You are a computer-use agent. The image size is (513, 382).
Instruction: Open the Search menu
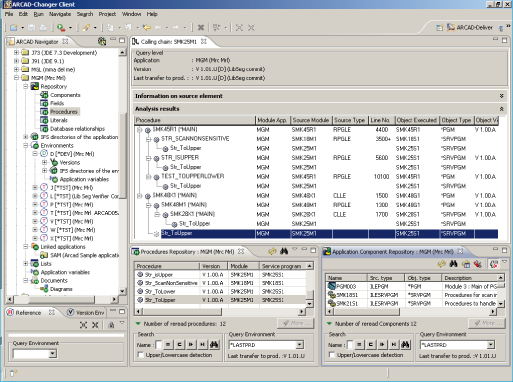(x=85, y=14)
